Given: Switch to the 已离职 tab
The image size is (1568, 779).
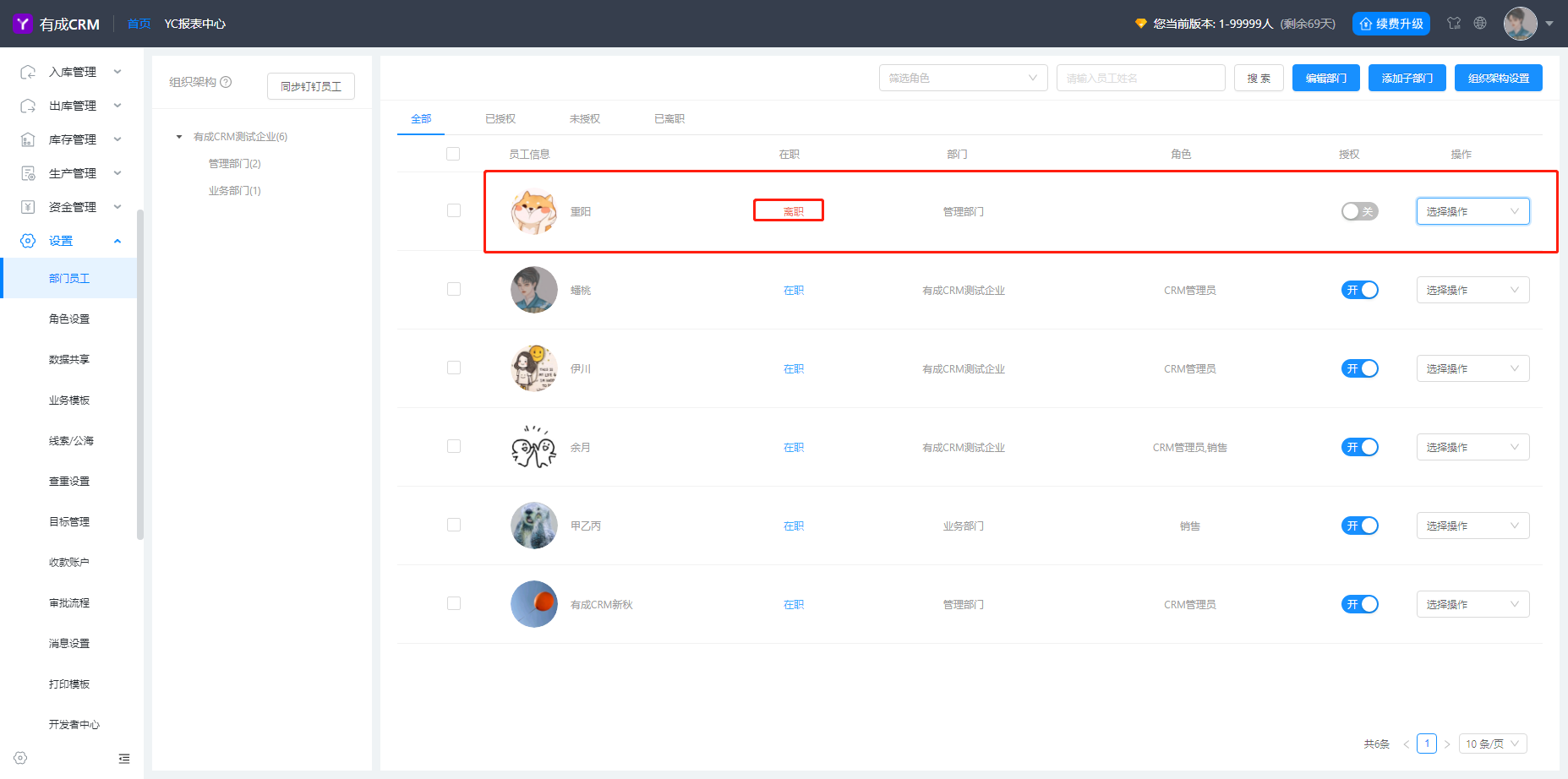Looking at the screenshot, I should click(669, 119).
